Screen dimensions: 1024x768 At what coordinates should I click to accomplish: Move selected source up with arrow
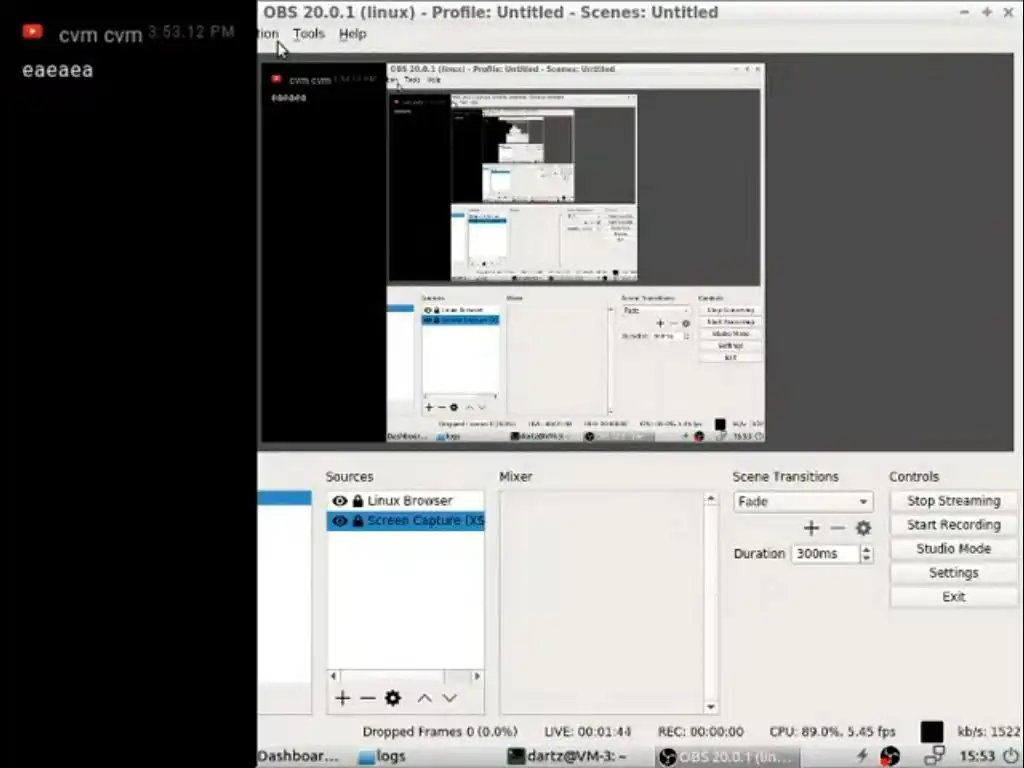pos(424,698)
